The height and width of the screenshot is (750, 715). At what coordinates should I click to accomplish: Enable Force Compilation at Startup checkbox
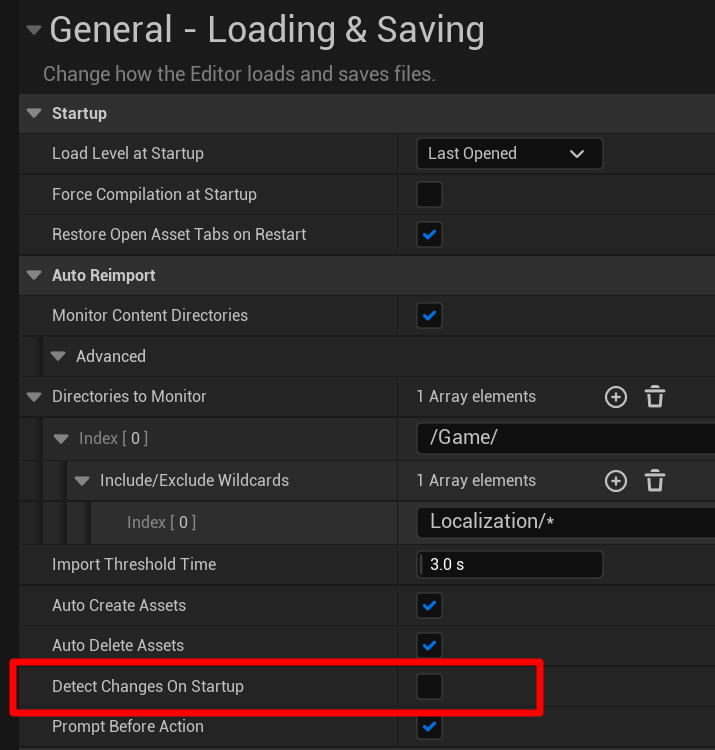[429, 194]
